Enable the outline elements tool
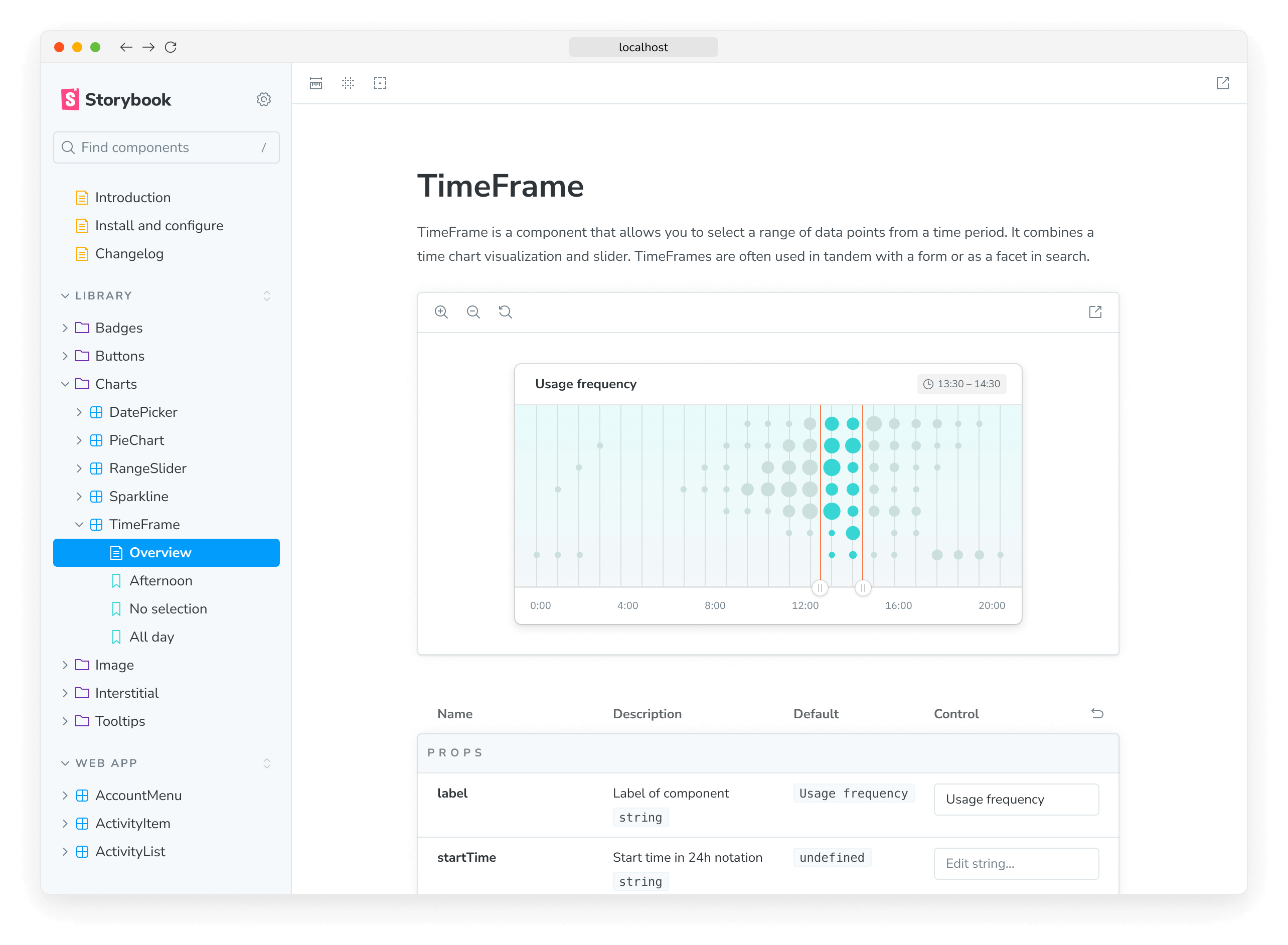The image size is (1288, 945). [380, 84]
